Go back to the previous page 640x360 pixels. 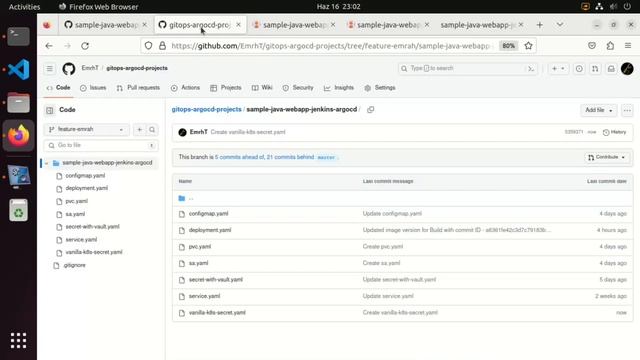(49, 46)
